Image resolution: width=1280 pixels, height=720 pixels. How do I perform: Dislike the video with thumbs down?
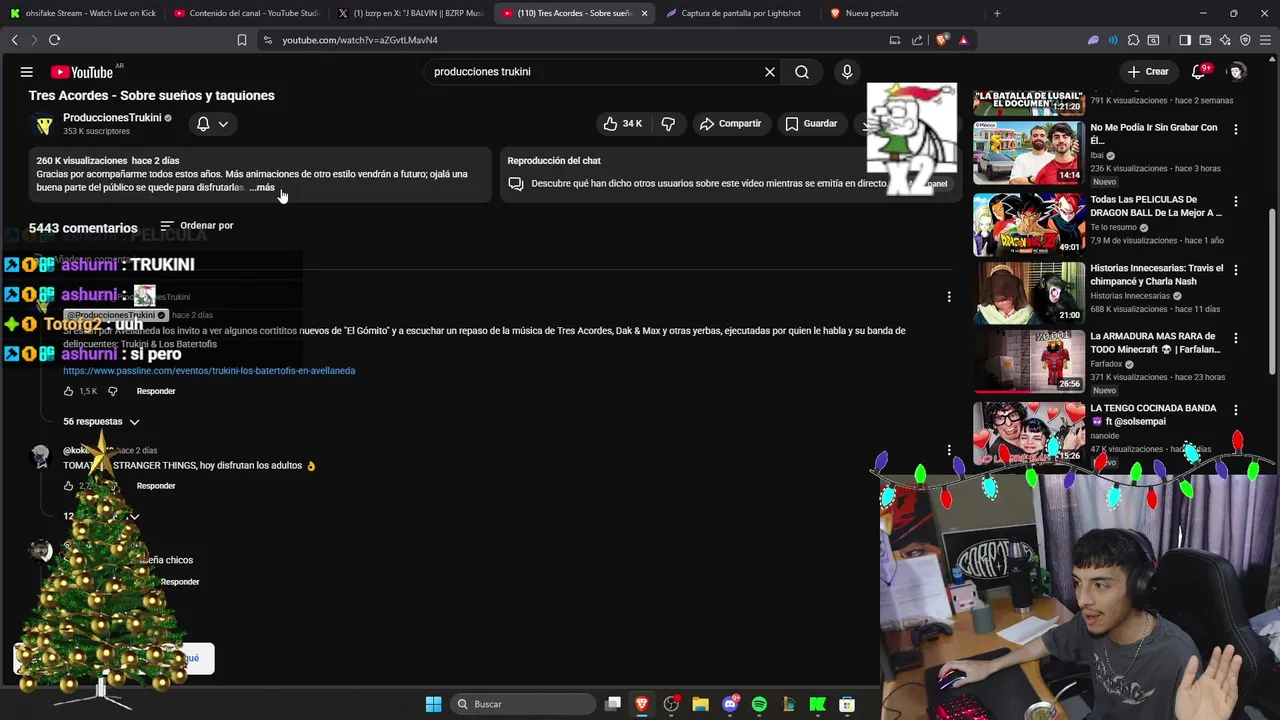(x=668, y=124)
